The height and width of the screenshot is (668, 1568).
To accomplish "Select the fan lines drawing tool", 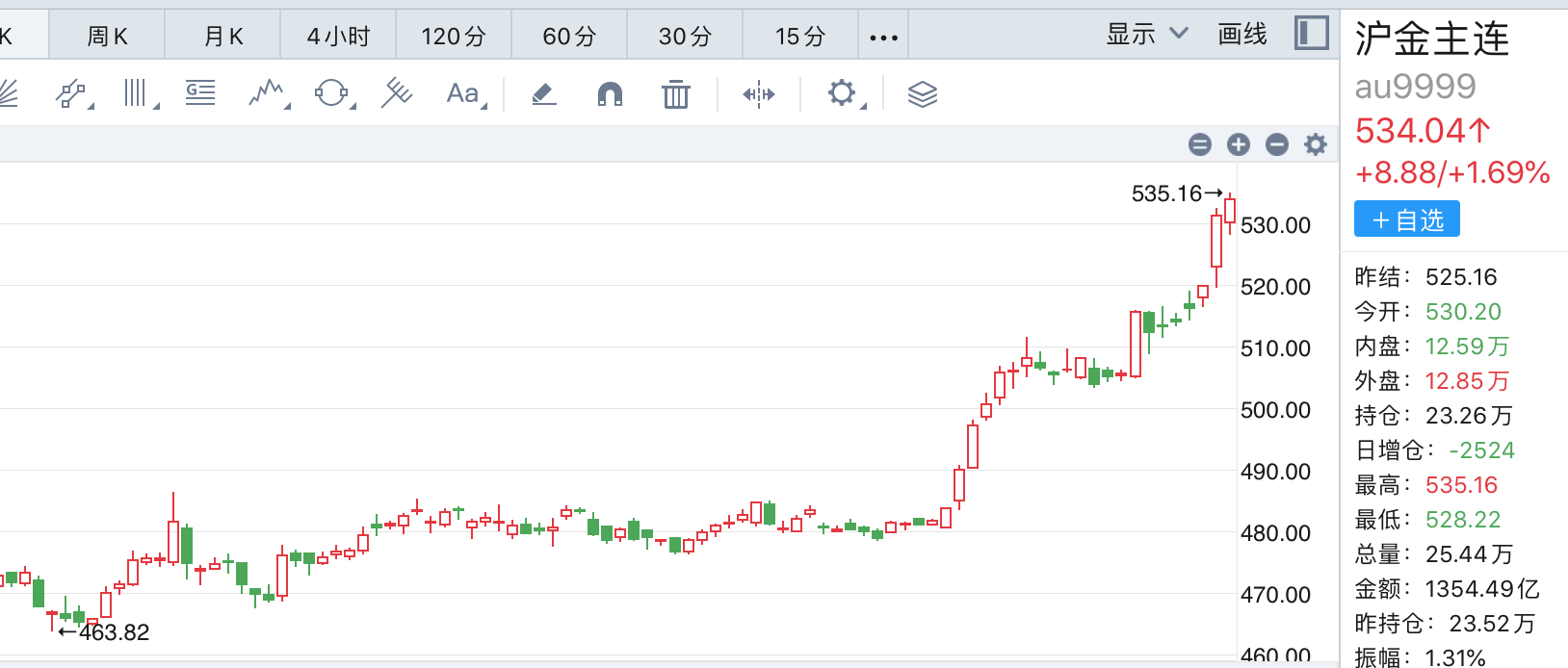I will point(6,93).
